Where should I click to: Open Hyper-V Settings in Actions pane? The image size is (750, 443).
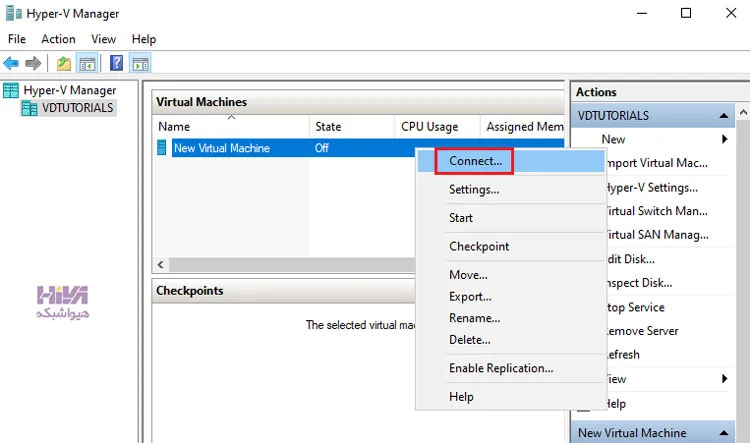point(651,188)
